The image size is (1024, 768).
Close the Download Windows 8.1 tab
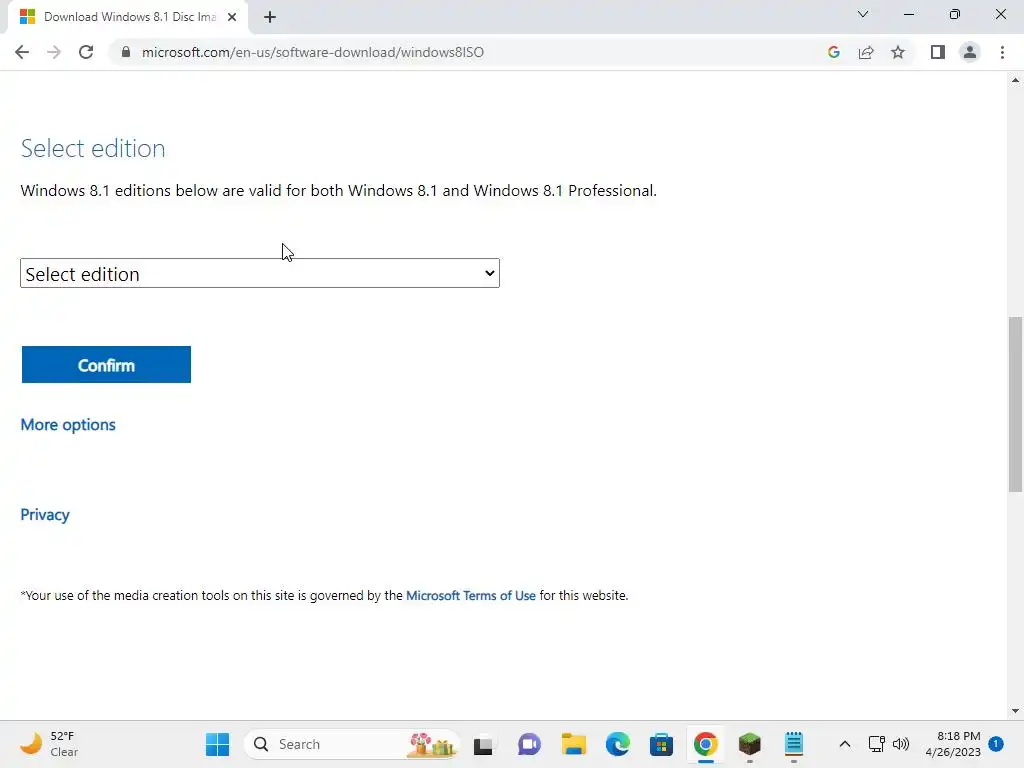point(232,17)
